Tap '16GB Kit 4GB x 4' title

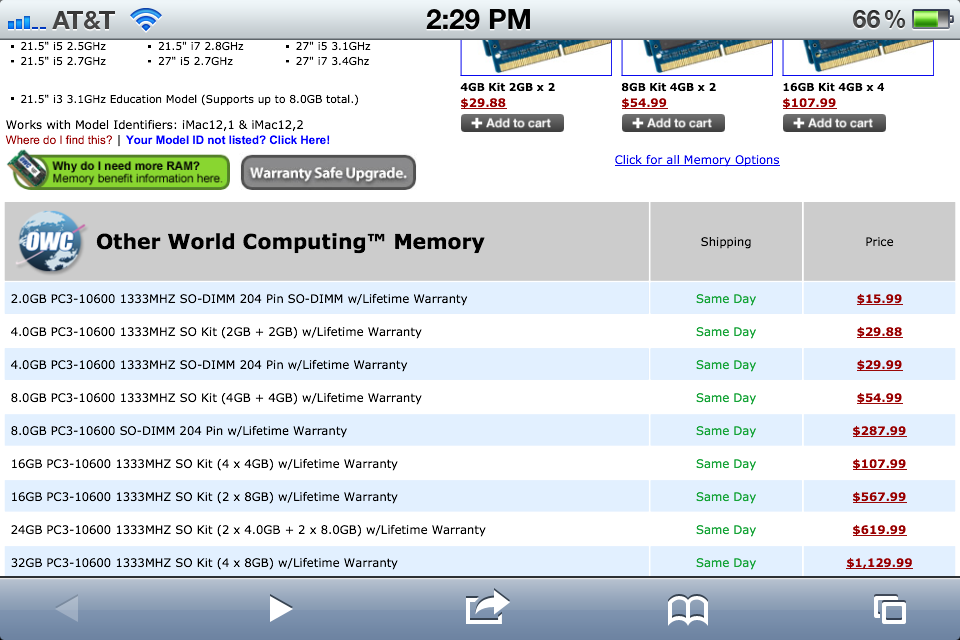[x=833, y=87]
